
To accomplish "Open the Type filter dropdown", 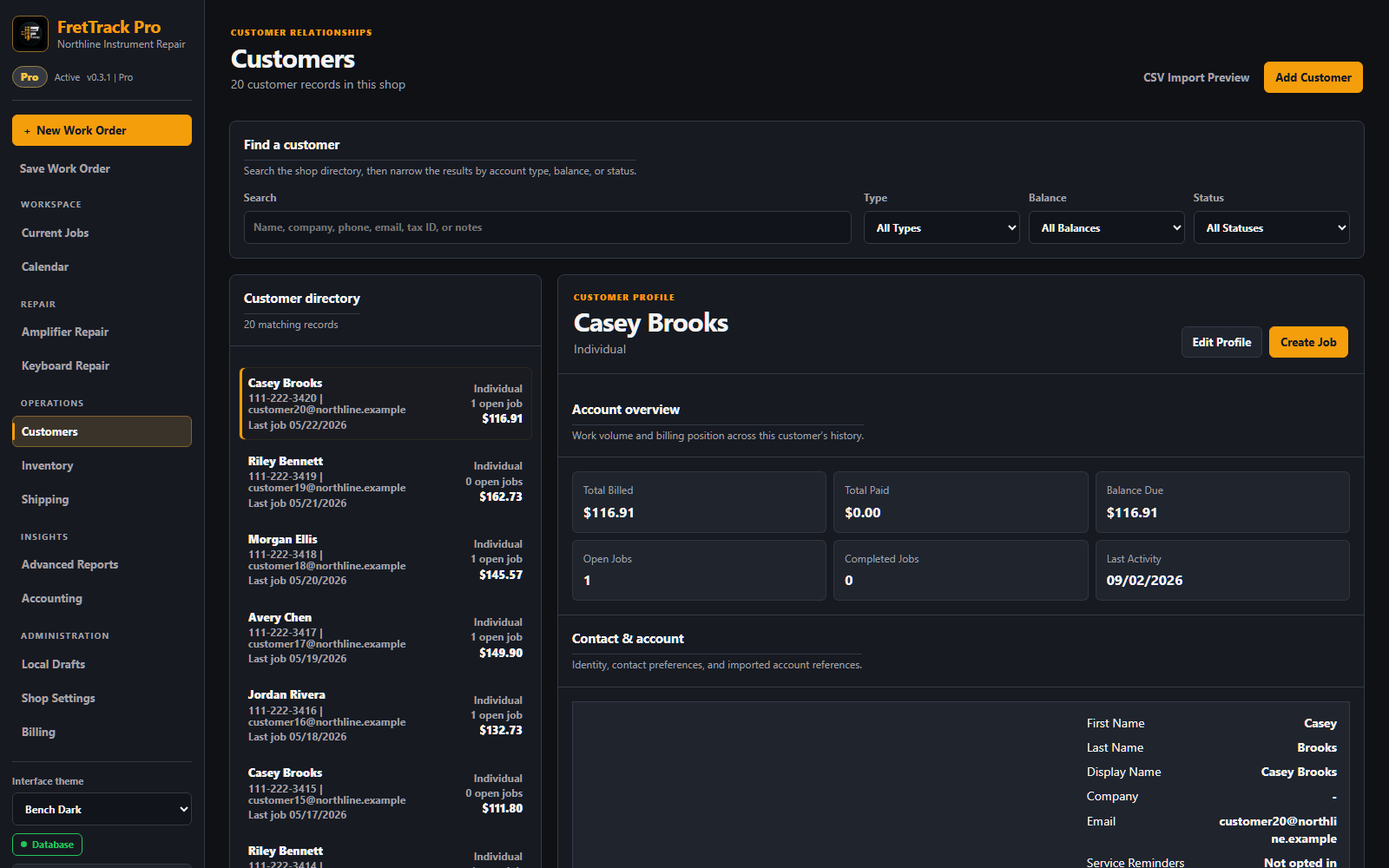I will 941,227.
